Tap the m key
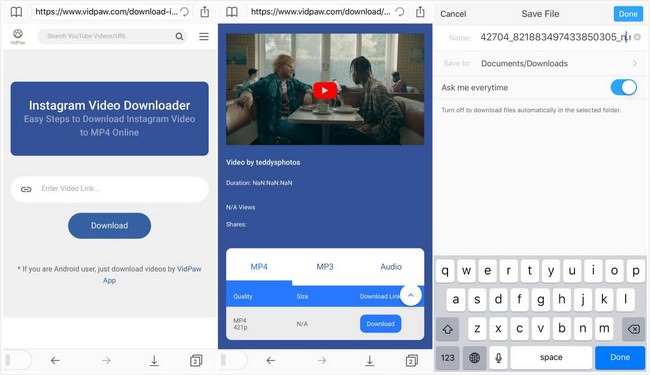 [x=604, y=329]
